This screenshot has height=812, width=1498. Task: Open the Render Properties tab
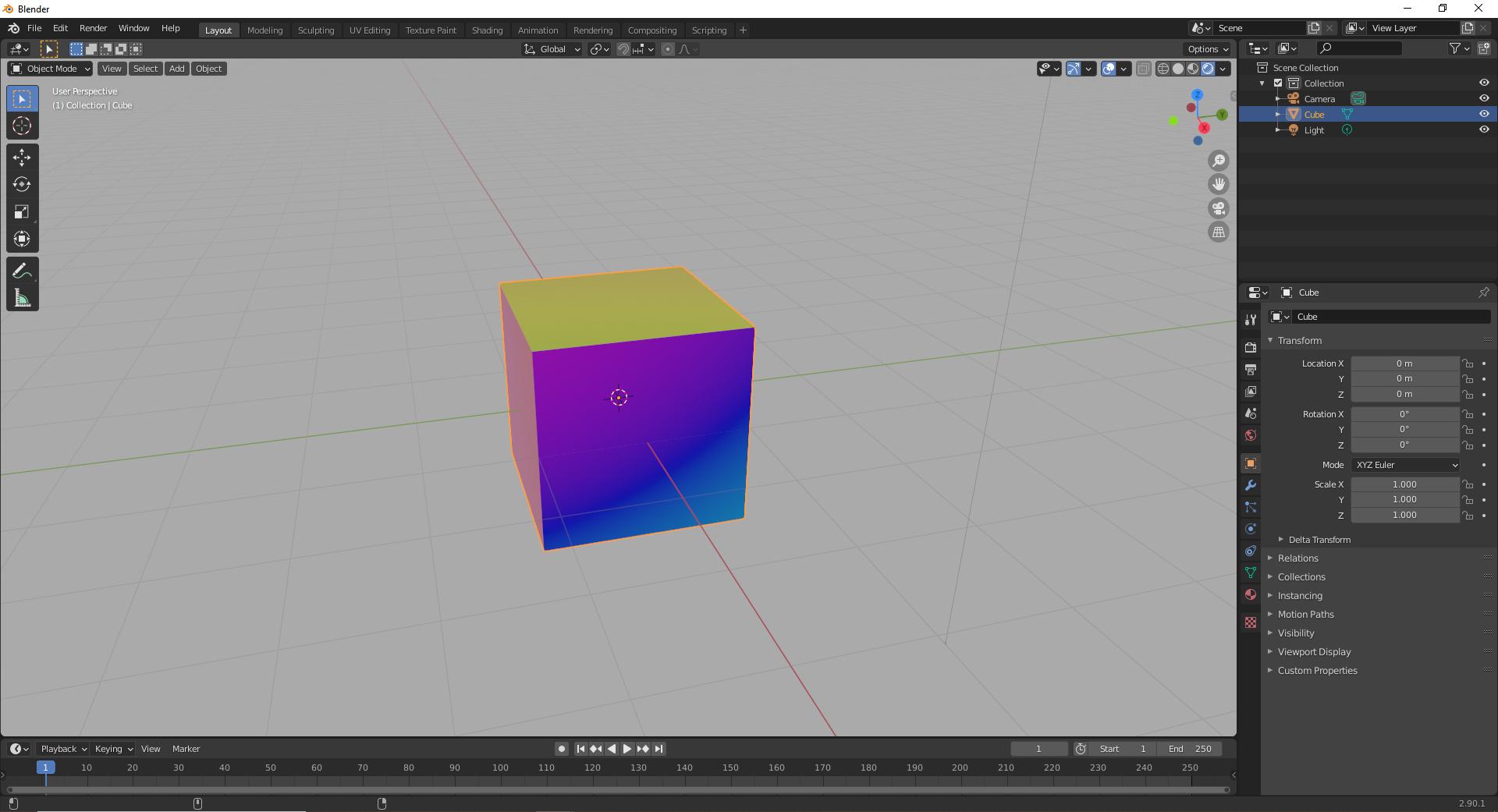click(1251, 346)
